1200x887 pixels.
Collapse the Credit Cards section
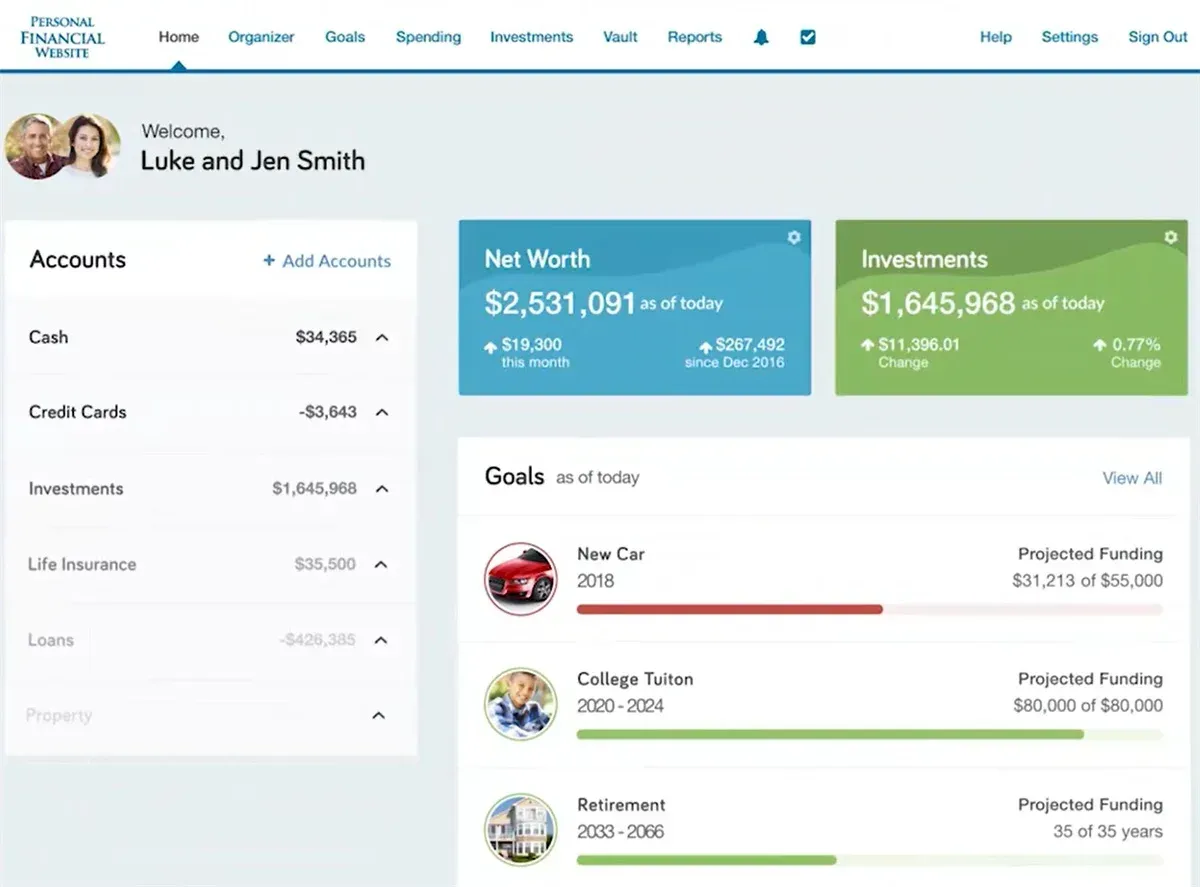(x=381, y=412)
